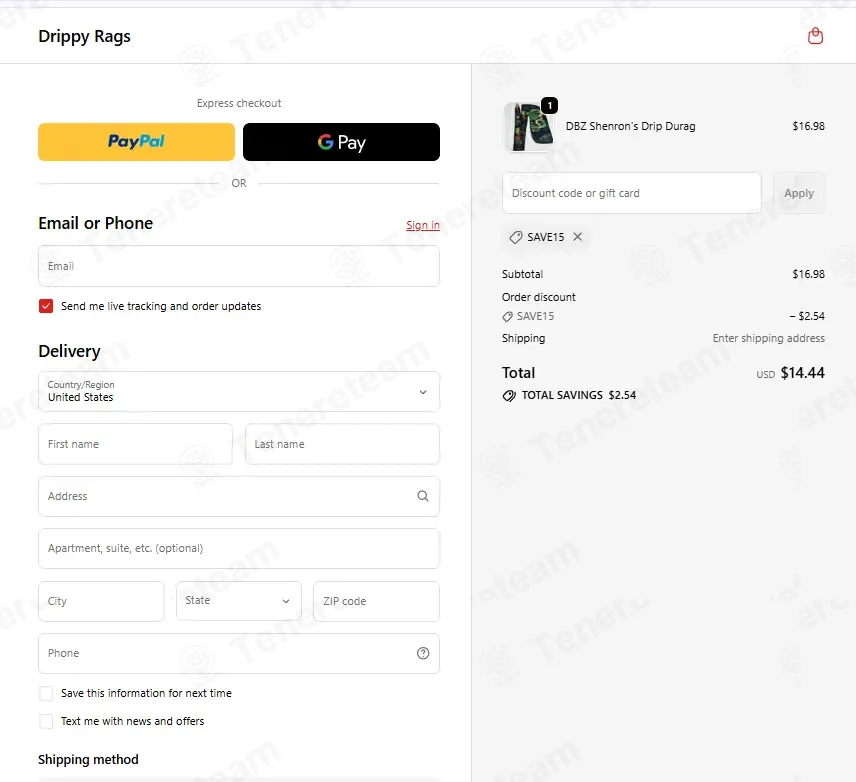Screen dimensions: 856x782
Task: Open the shopping bag cart icon
Action: 815,36
